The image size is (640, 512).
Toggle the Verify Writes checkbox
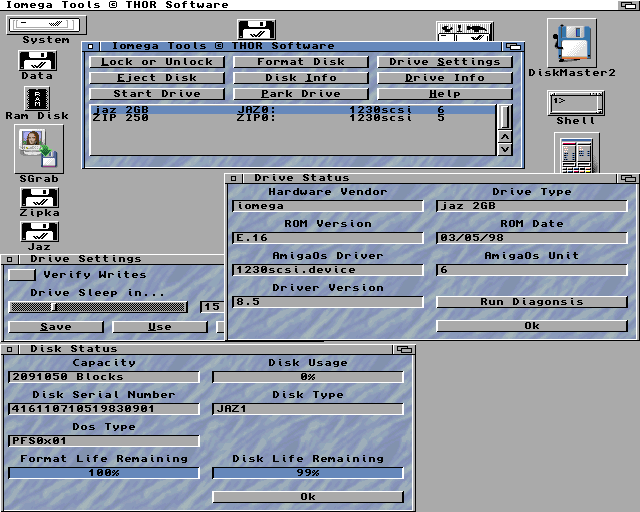tap(22, 275)
